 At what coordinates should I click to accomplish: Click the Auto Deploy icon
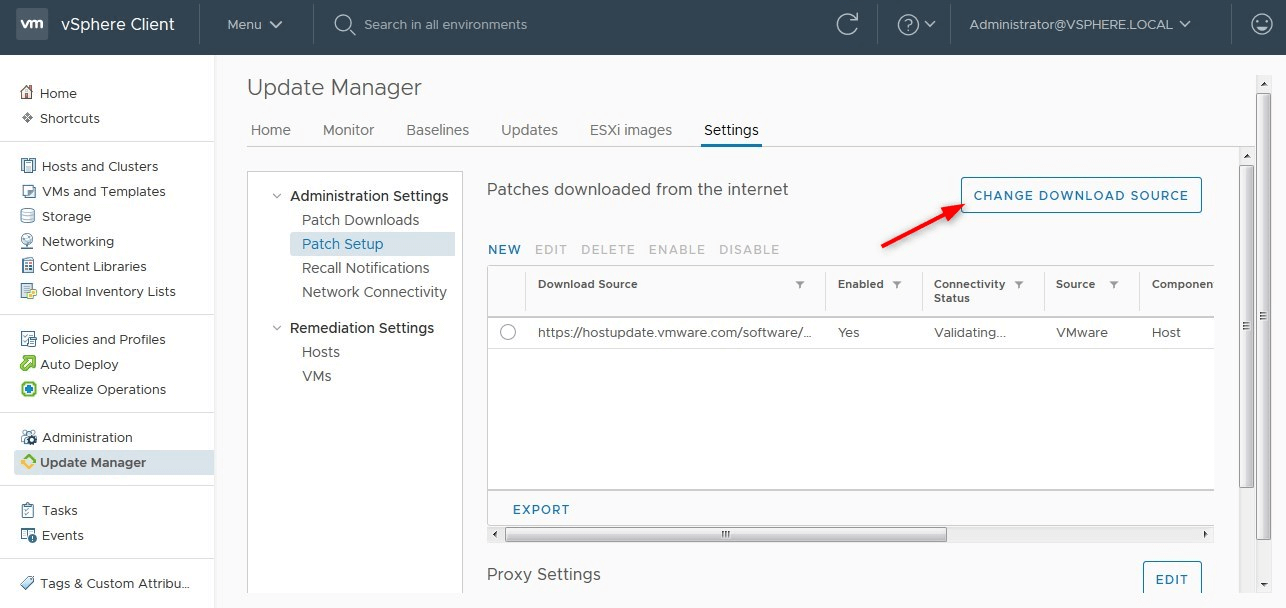click(x=28, y=364)
